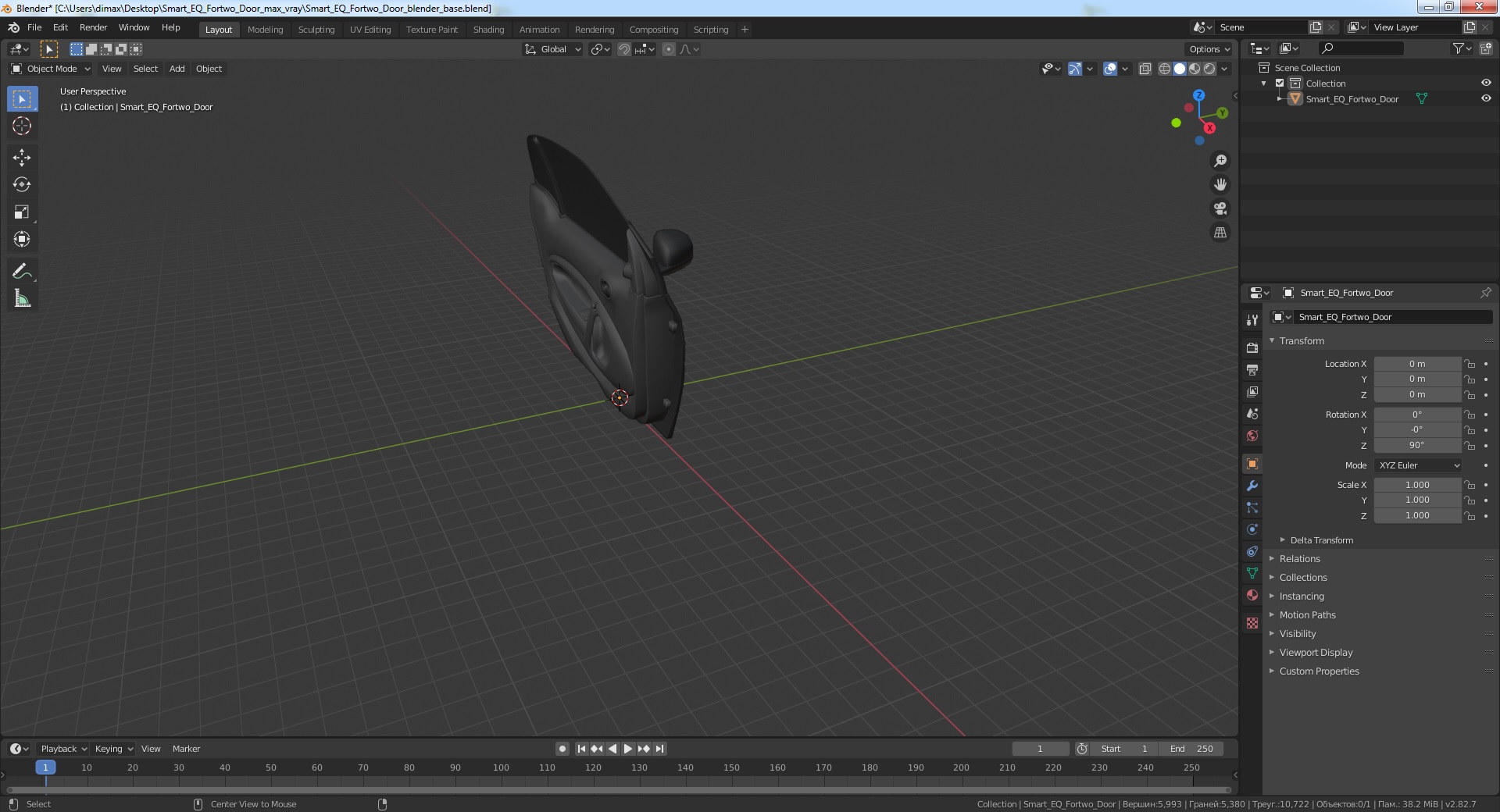Open Global transform orientation dropdown
This screenshot has height=812, width=1500.
[552, 49]
